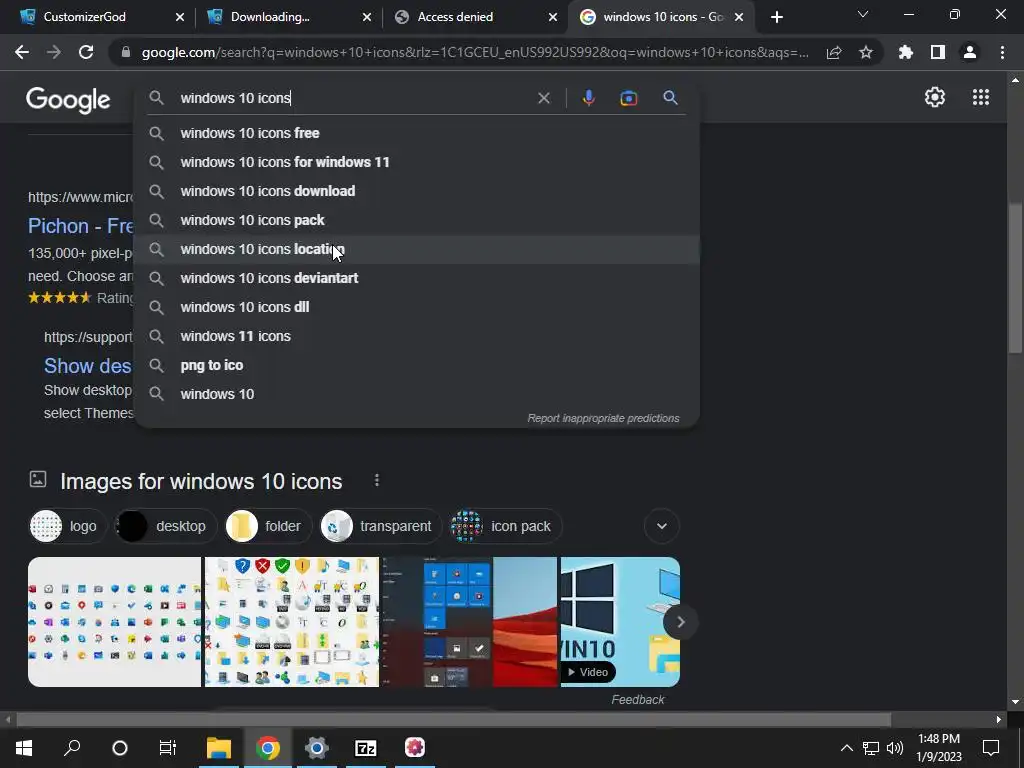Click the Feedback link under images
This screenshot has width=1024, height=768.
tap(637, 699)
